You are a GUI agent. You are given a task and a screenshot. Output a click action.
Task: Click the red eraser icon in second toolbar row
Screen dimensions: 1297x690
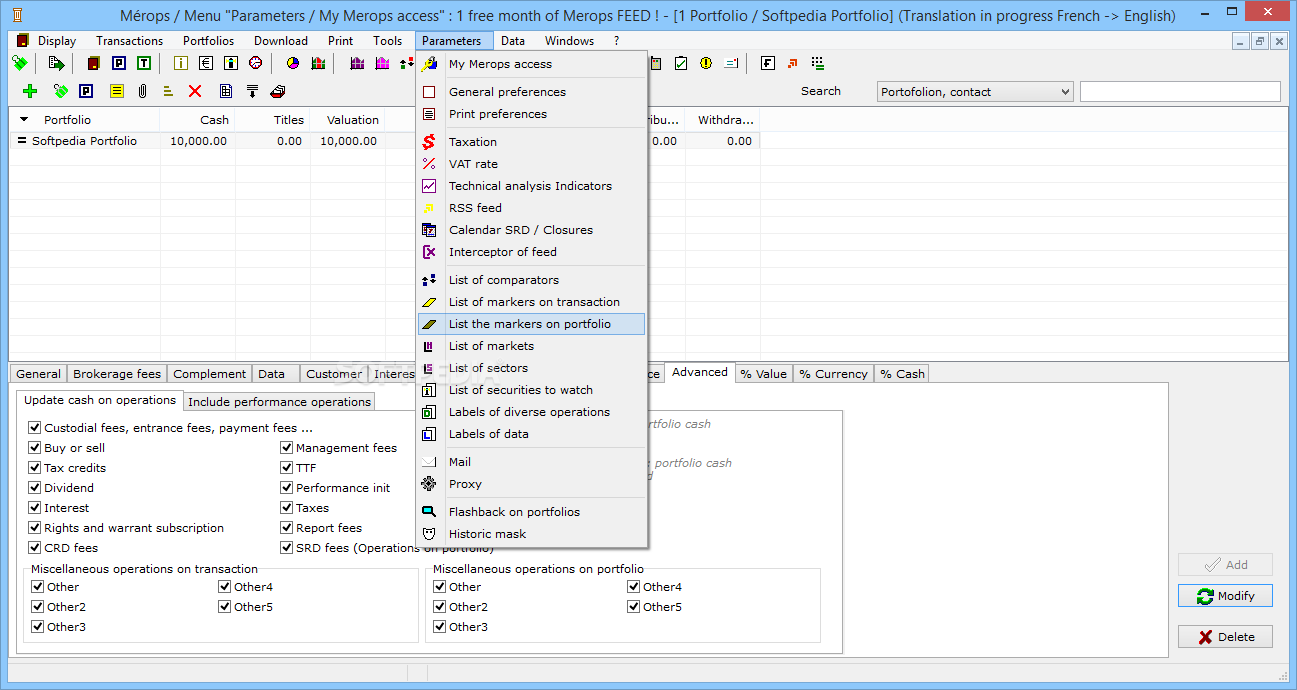278,91
